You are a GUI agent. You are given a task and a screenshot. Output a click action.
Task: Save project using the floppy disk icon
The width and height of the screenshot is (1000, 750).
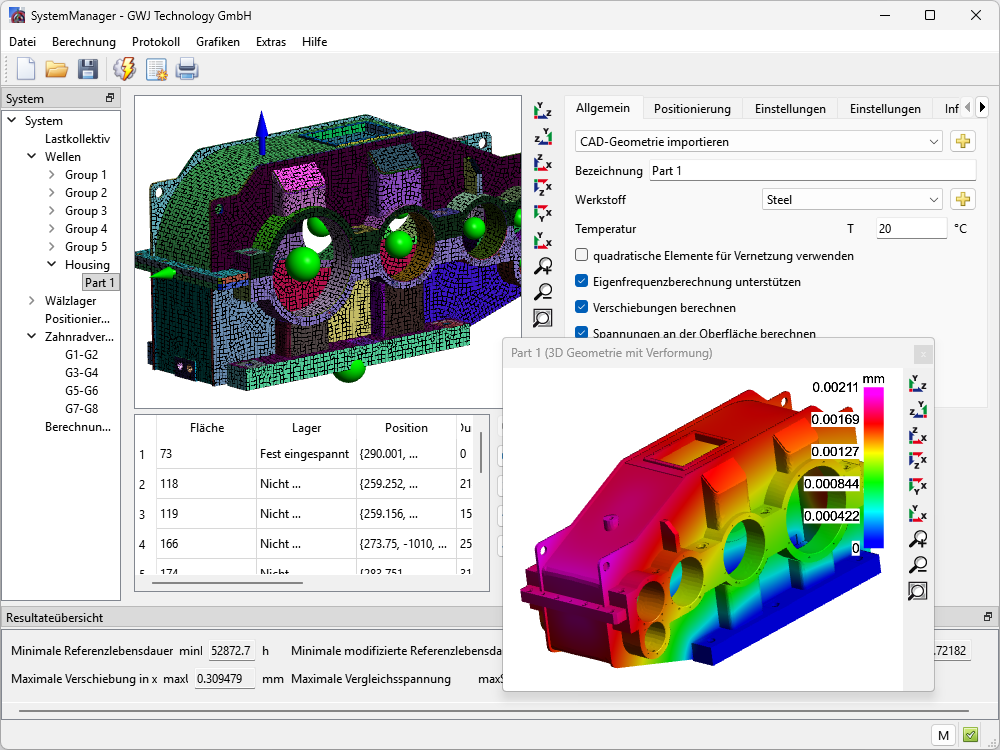88,69
